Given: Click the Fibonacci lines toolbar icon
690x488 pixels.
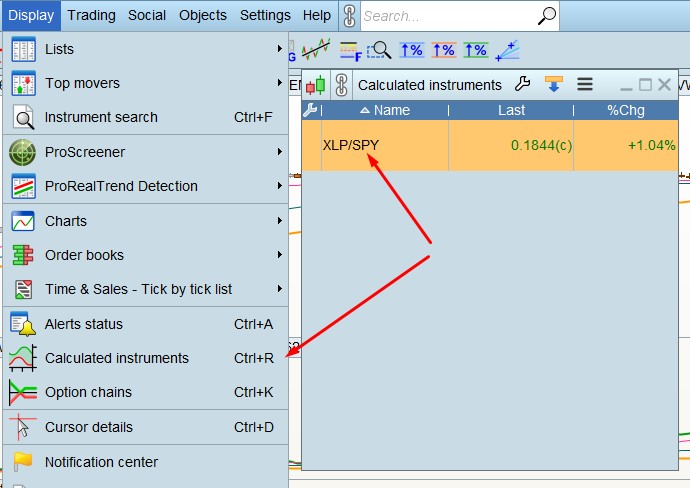Looking at the screenshot, I should [350, 51].
